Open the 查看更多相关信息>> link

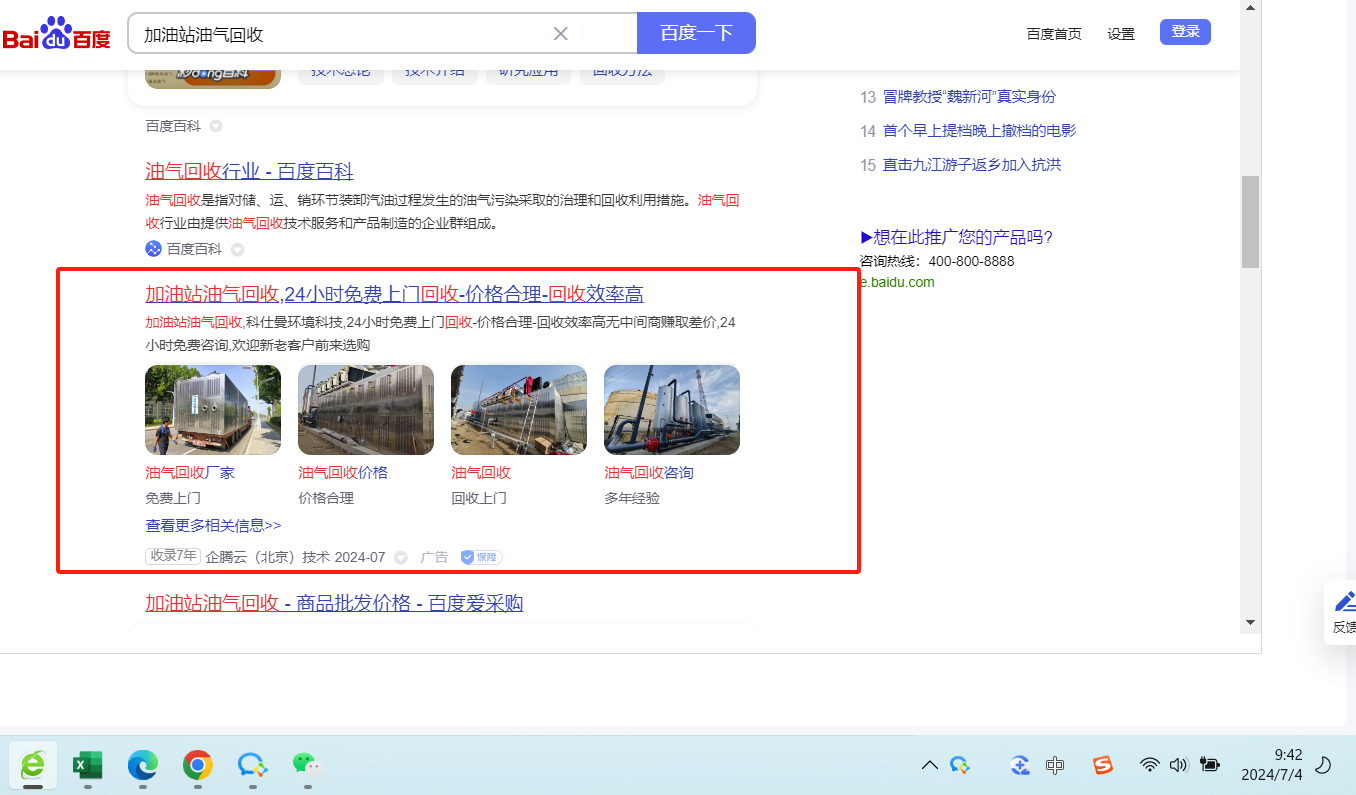(213, 525)
